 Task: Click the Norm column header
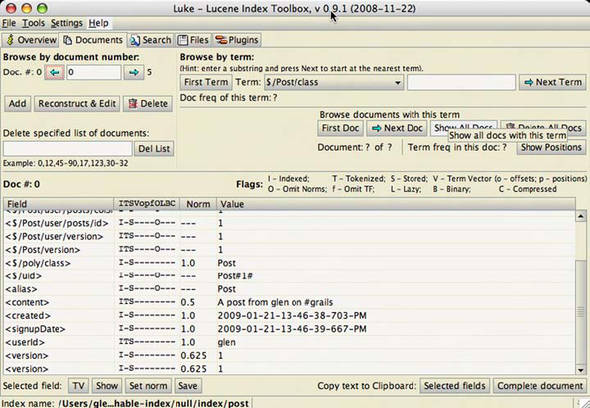198,204
